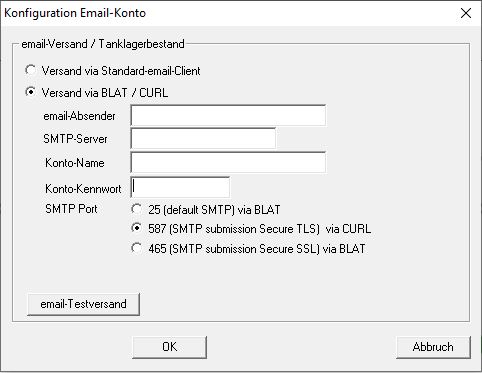Click the email-Absender label
The image size is (482, 373).
click(x=79, y=116)
